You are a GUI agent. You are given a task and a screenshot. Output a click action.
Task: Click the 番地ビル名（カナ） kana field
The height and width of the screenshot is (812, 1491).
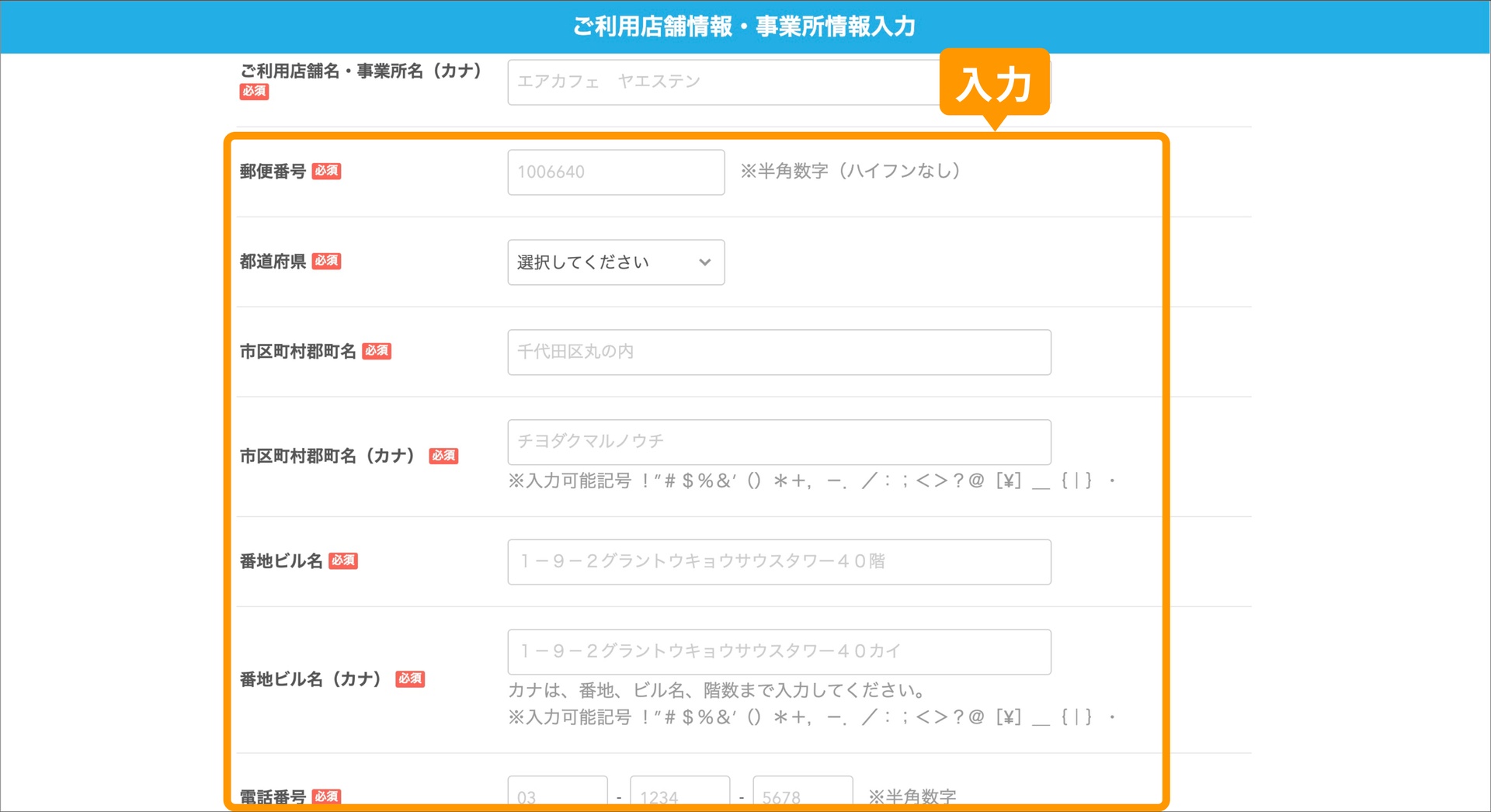pyautogui.click(x=778, y=651)
